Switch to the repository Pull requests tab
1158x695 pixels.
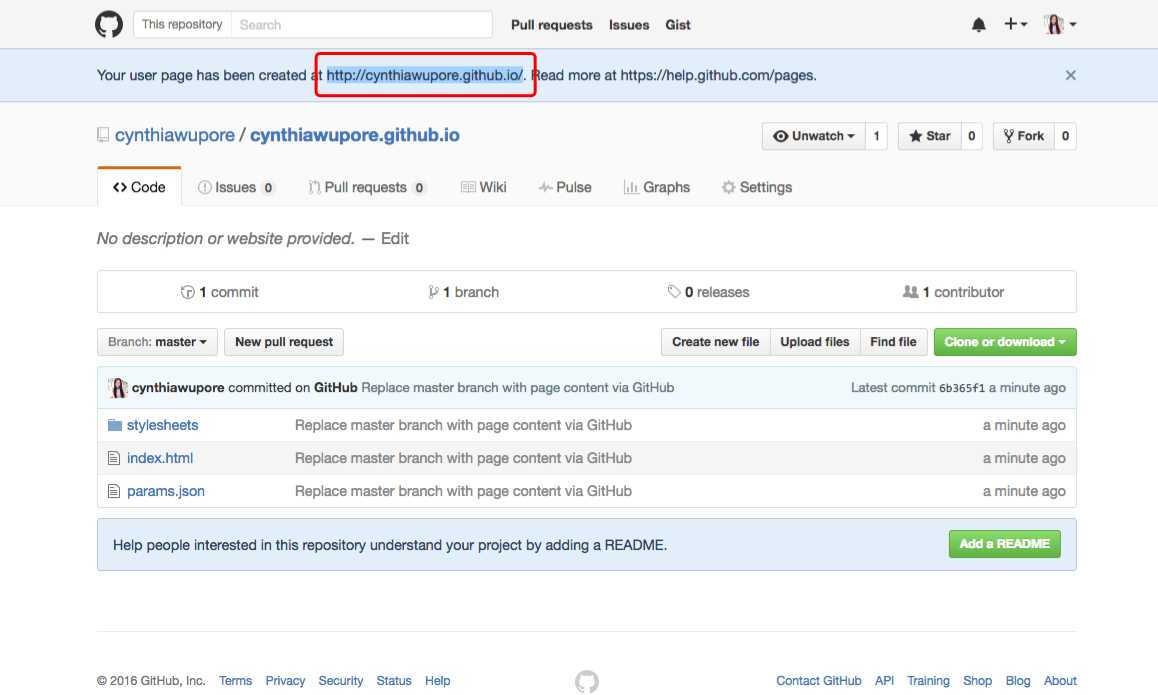(x=367, y=188)
